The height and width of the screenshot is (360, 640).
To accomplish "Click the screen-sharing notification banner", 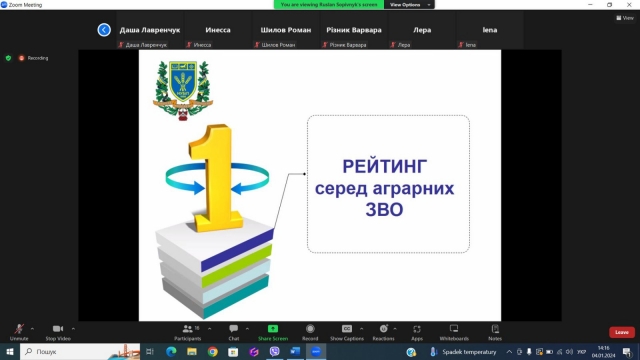I will point(329,4).
